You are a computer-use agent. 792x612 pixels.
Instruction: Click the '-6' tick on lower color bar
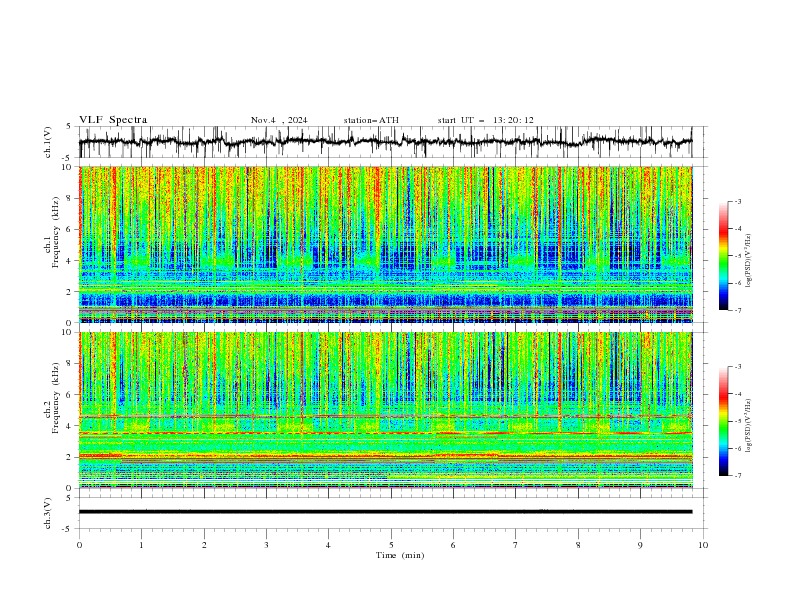737,448
